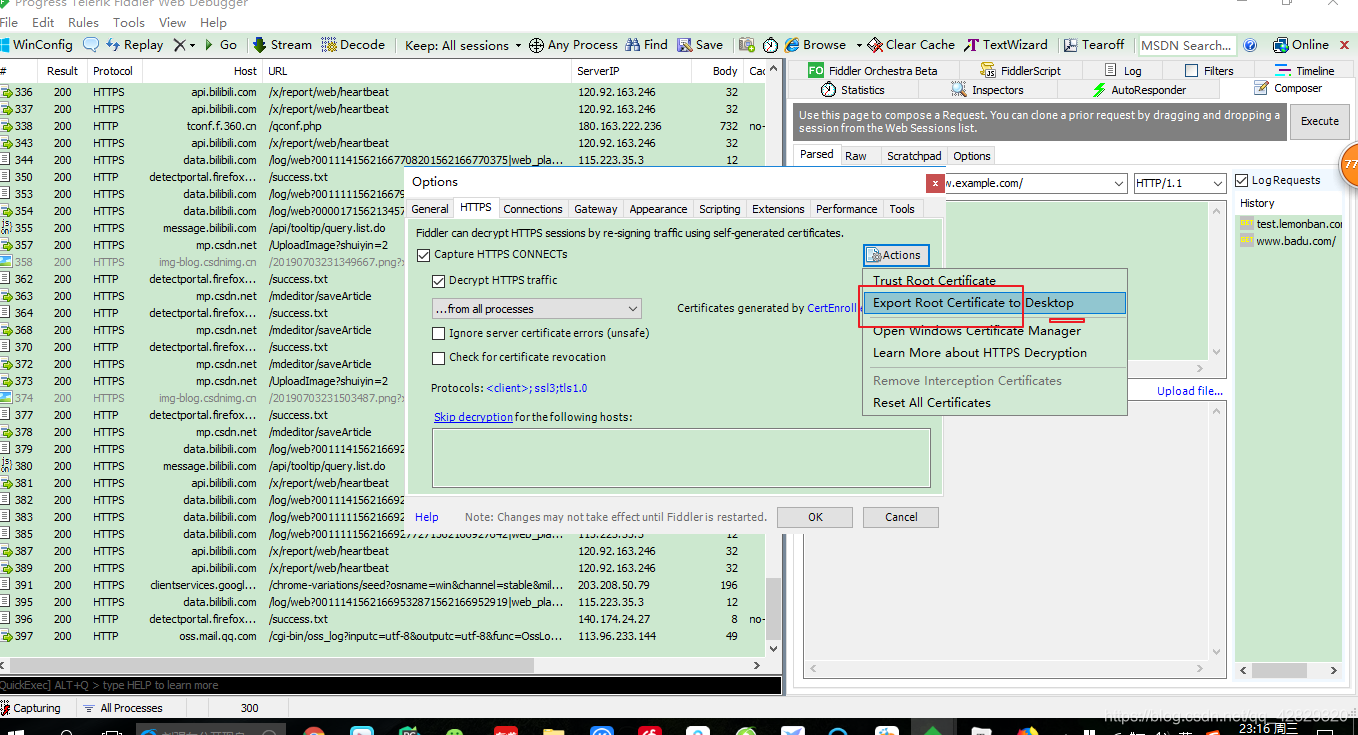Viewport: 1358px width, 735px height.
Task: Click the Actions button
Action: [897, 255]
